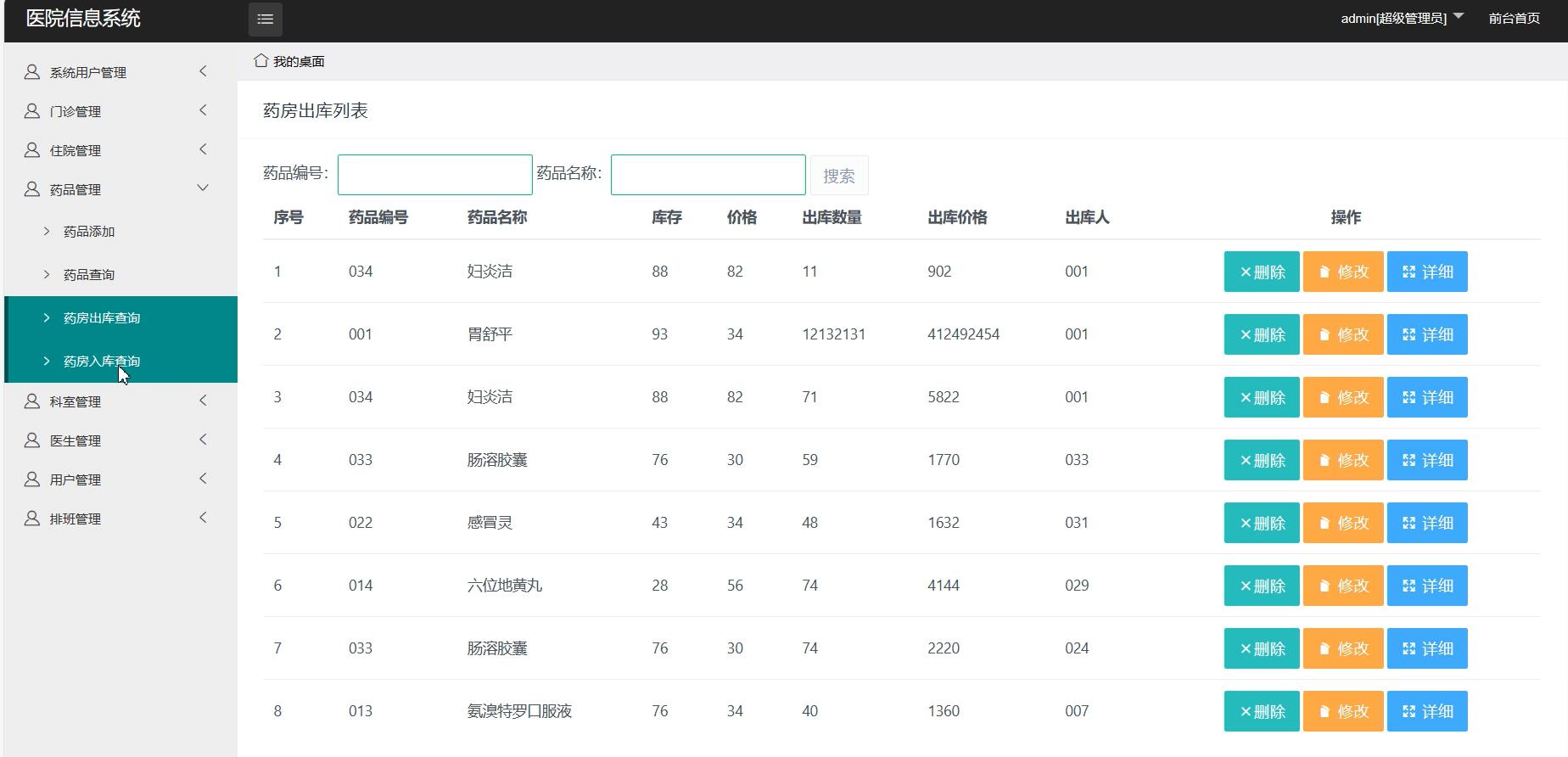Screen dimensions: 1568x757
Task: Open 详细 on row 4 出库价格 1770
Action: coord(1427,460)
